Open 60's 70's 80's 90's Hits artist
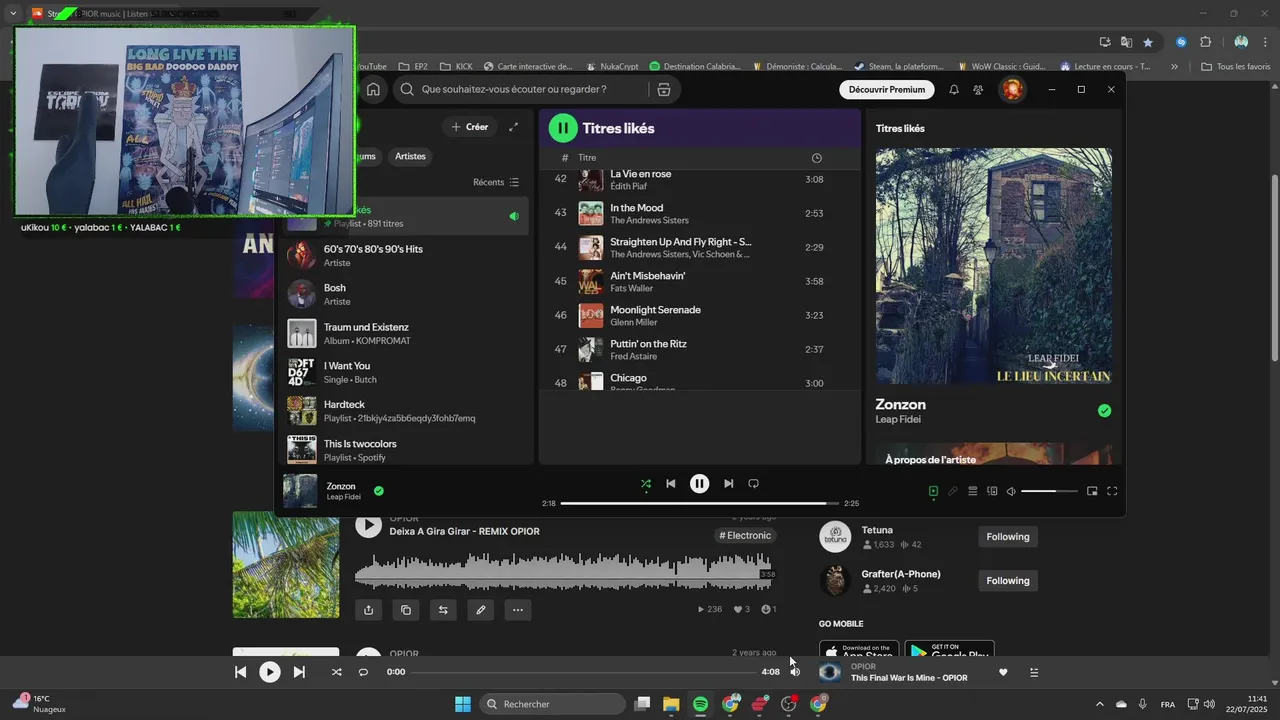The width and height of the screenshot is (1280, 720). [x=403, y=255]
